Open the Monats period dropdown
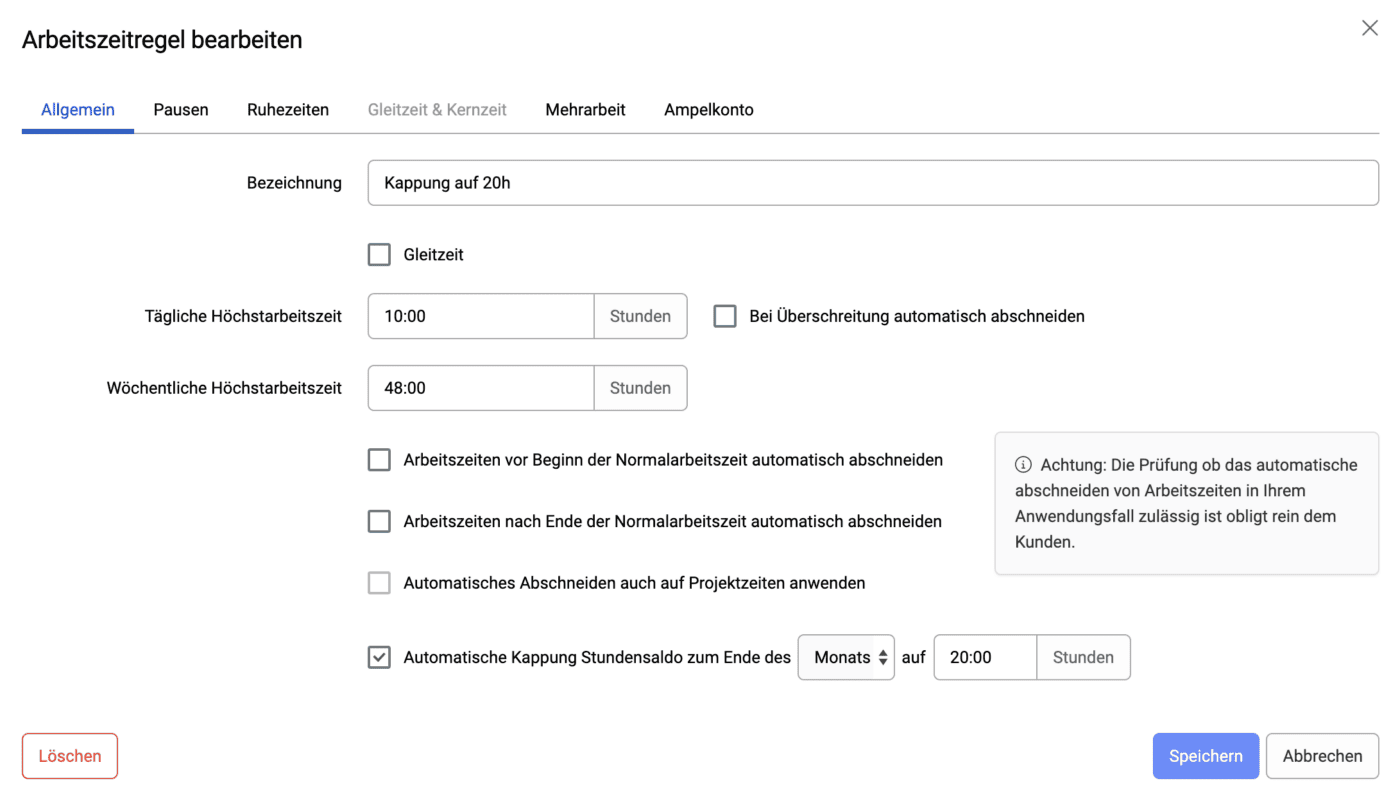This screenshot has height=799, width=1400. (x=846, y=657)
